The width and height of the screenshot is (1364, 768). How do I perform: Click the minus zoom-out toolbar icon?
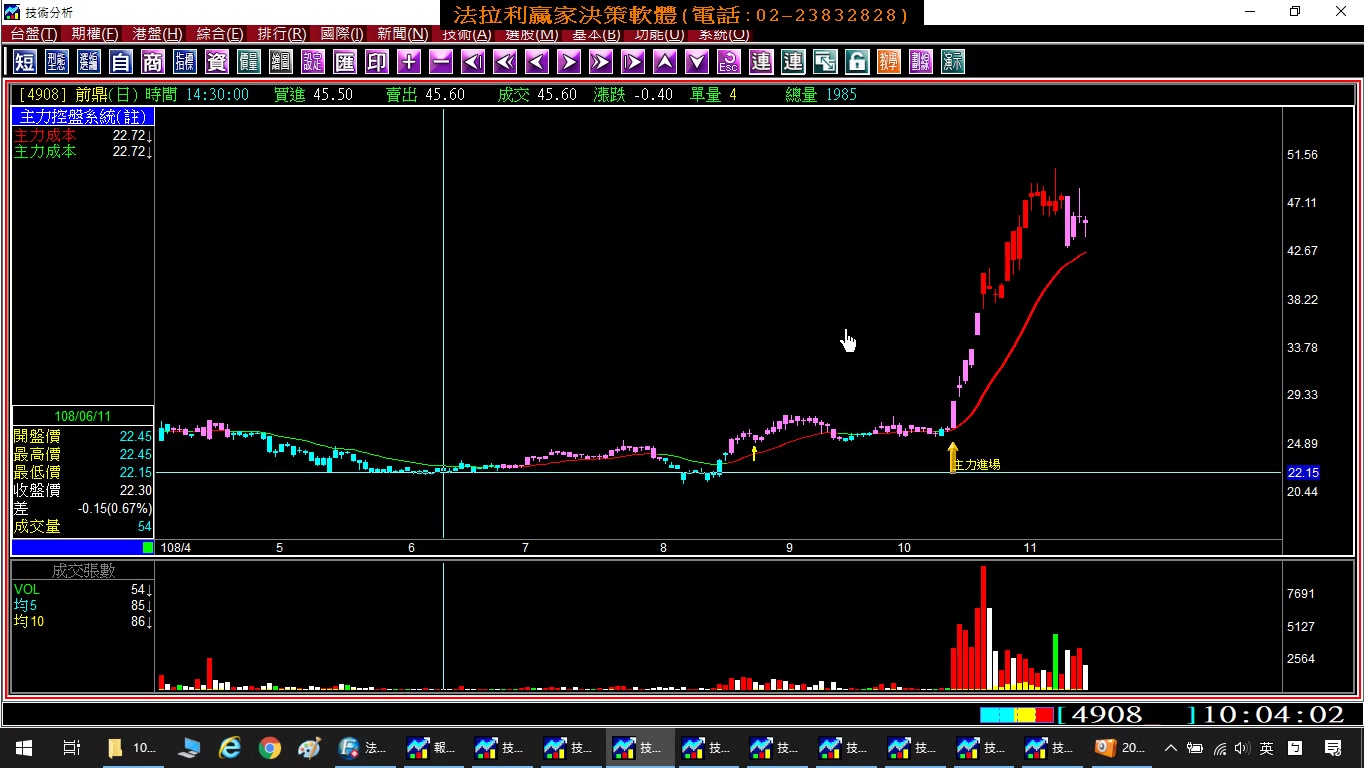[441, 62]
